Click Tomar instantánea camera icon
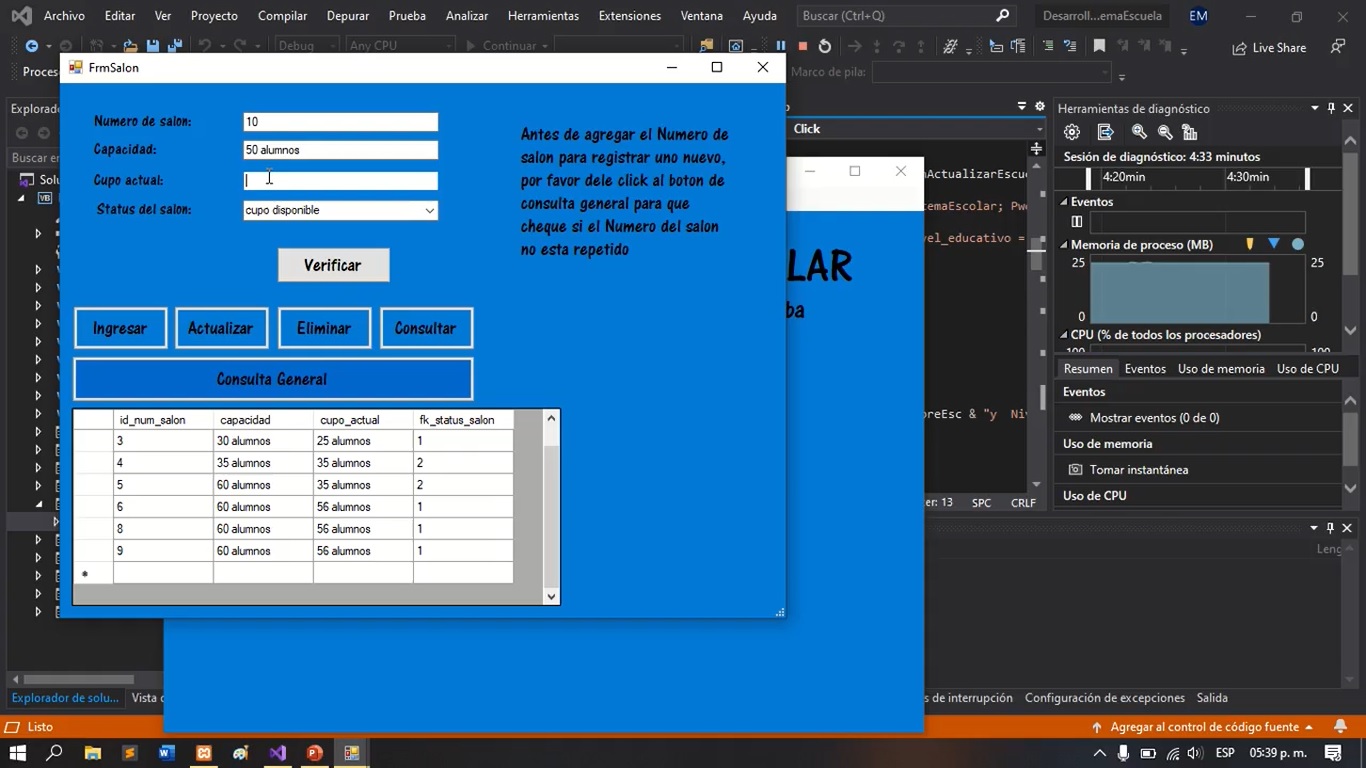Viewport: 1366px width, 768px height. tap(1075, 470)
